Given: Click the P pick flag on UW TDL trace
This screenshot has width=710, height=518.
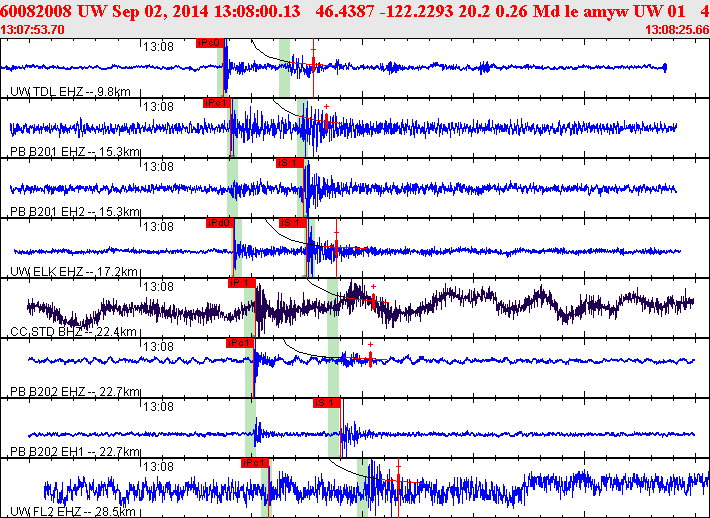Looking at the screenshot, I should point(210,43).
